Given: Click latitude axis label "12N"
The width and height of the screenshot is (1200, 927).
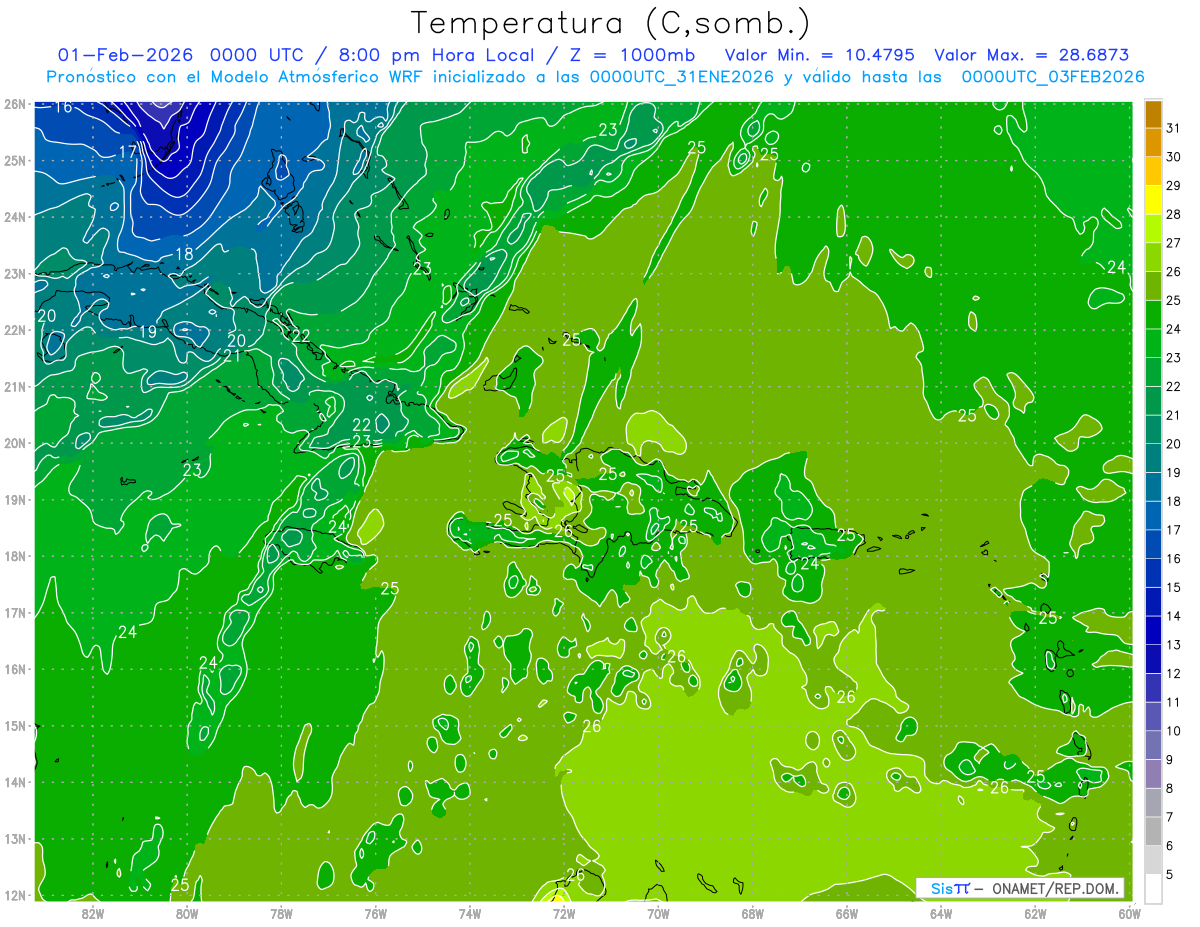Looking at the screenshot, I should (x=14, y=895).
